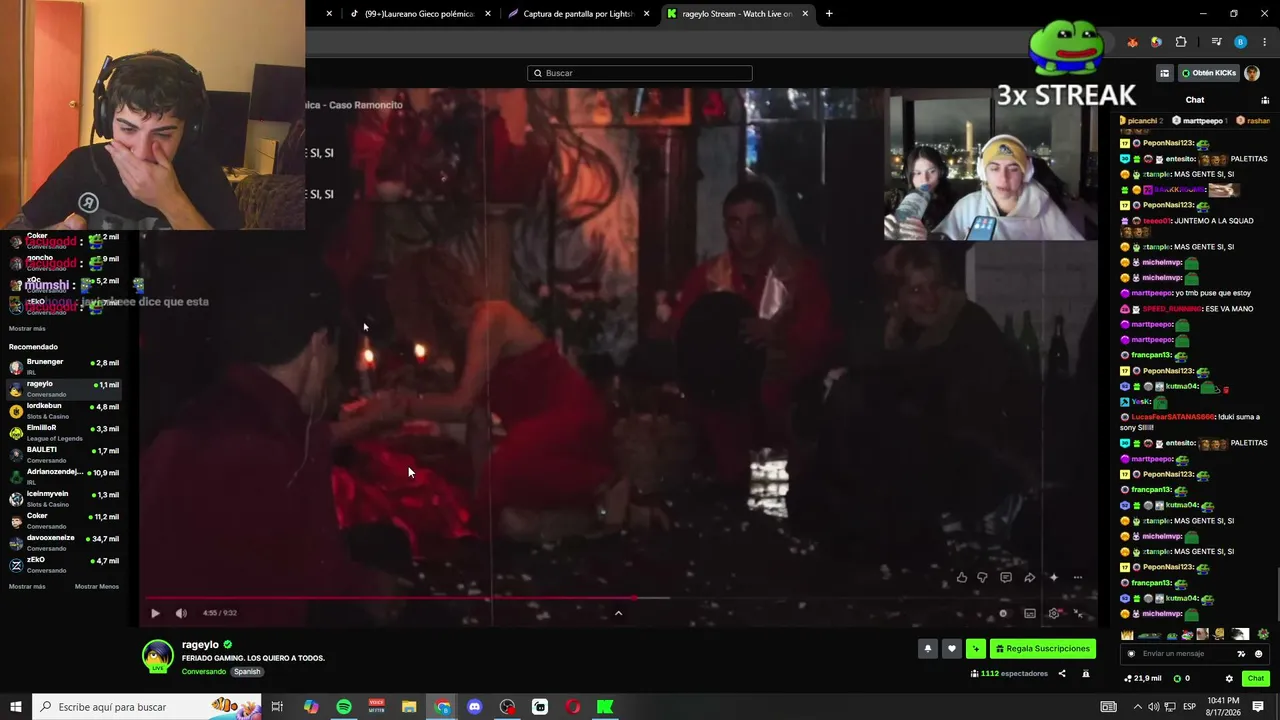Open the Chat panel tab header

coord(1195,100)
